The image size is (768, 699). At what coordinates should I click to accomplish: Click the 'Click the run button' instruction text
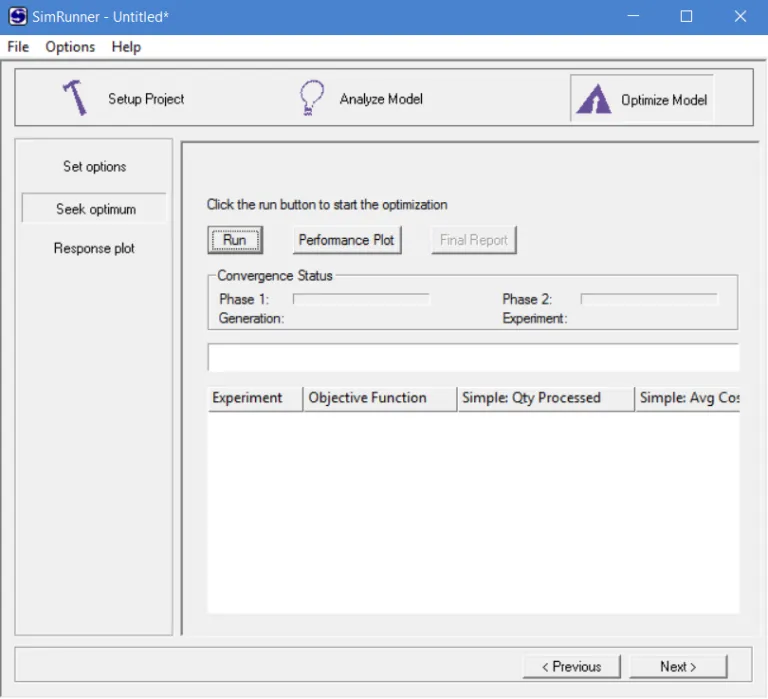coord(327,205)
